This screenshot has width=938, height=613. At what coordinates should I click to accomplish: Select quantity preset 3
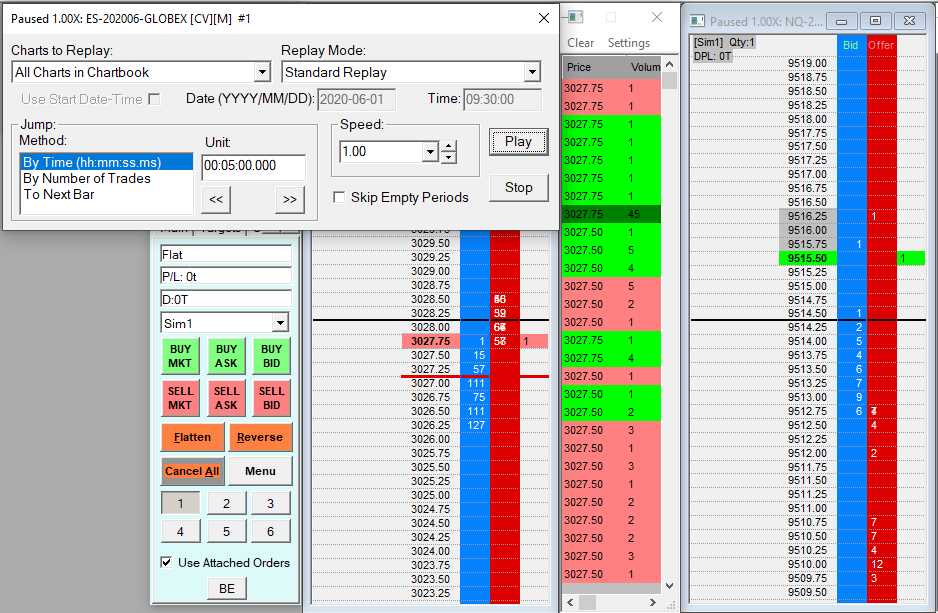tap(270, 504)
